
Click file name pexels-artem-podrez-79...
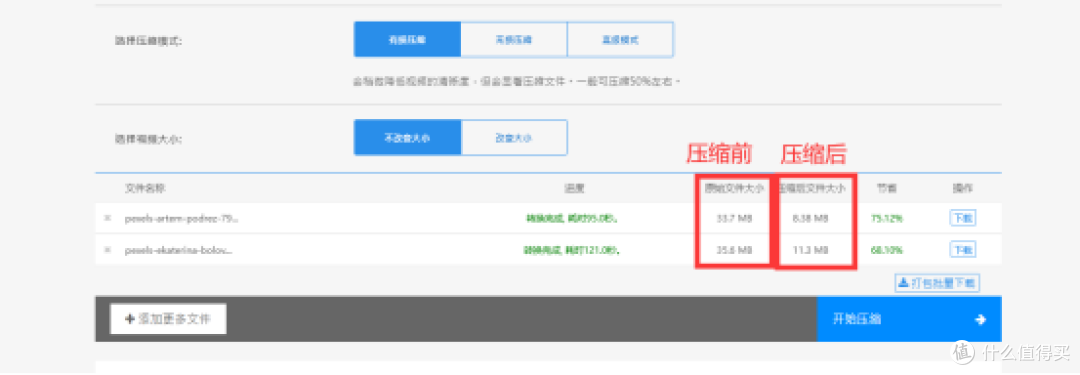[181, 219]
